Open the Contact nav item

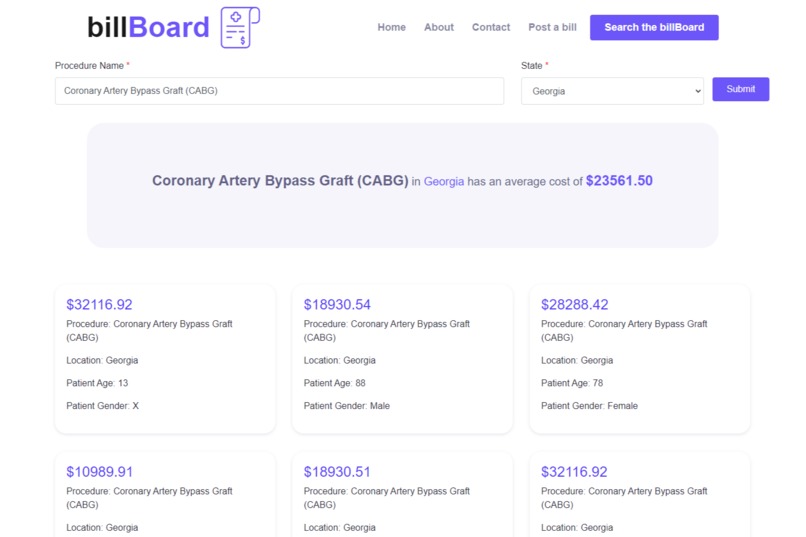491,27
